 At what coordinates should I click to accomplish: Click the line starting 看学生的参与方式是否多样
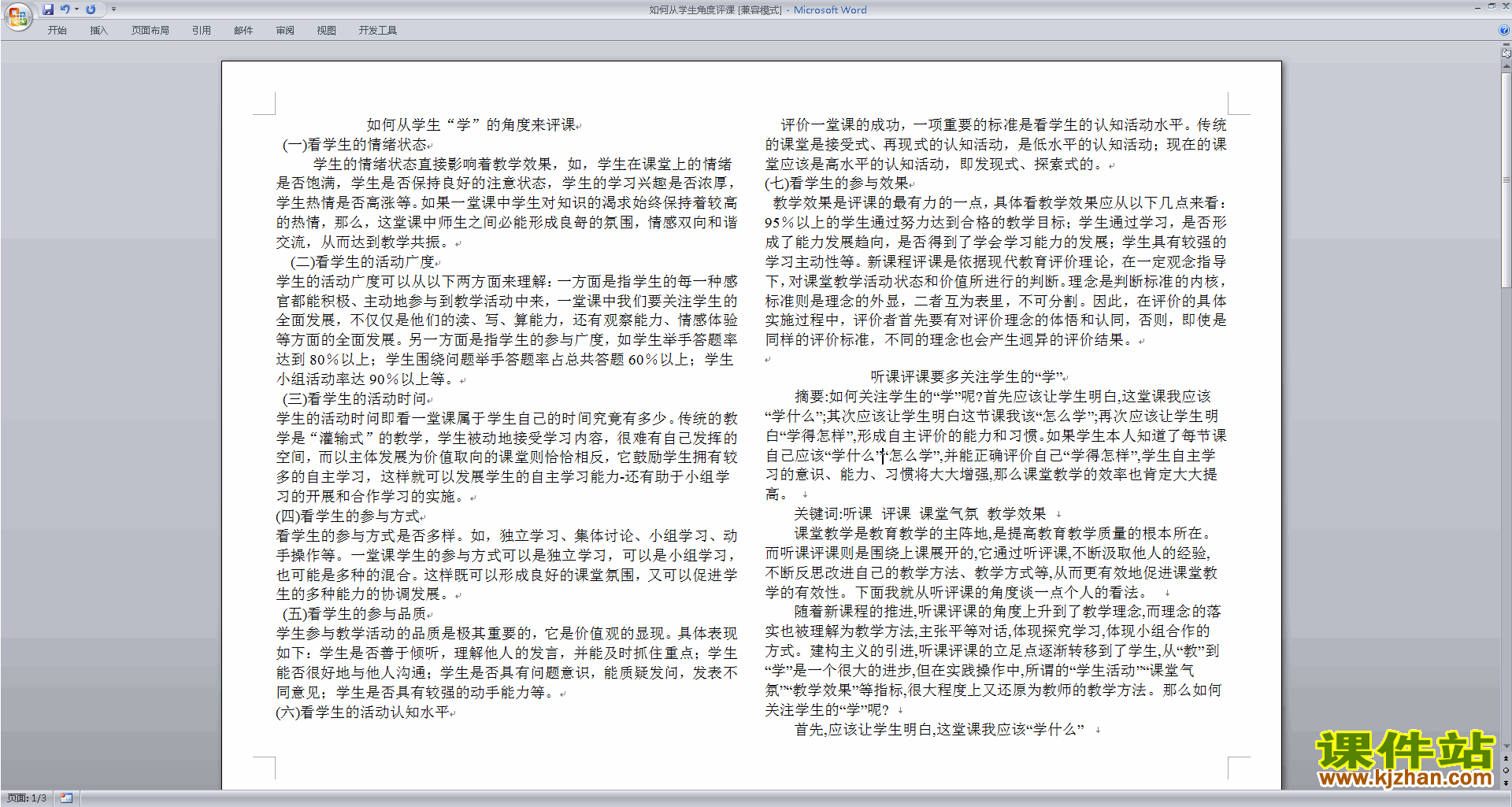[506, 535]
